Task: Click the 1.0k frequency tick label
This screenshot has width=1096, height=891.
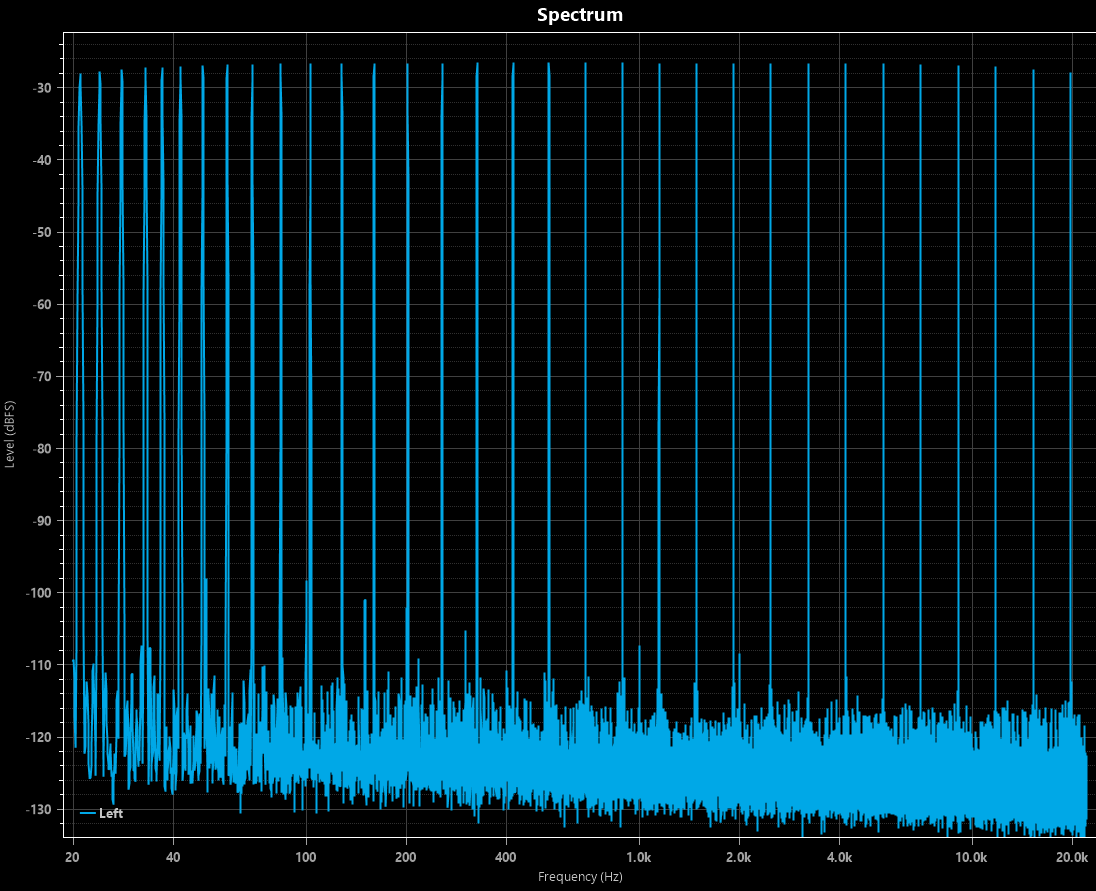Action: coord(638,857)
